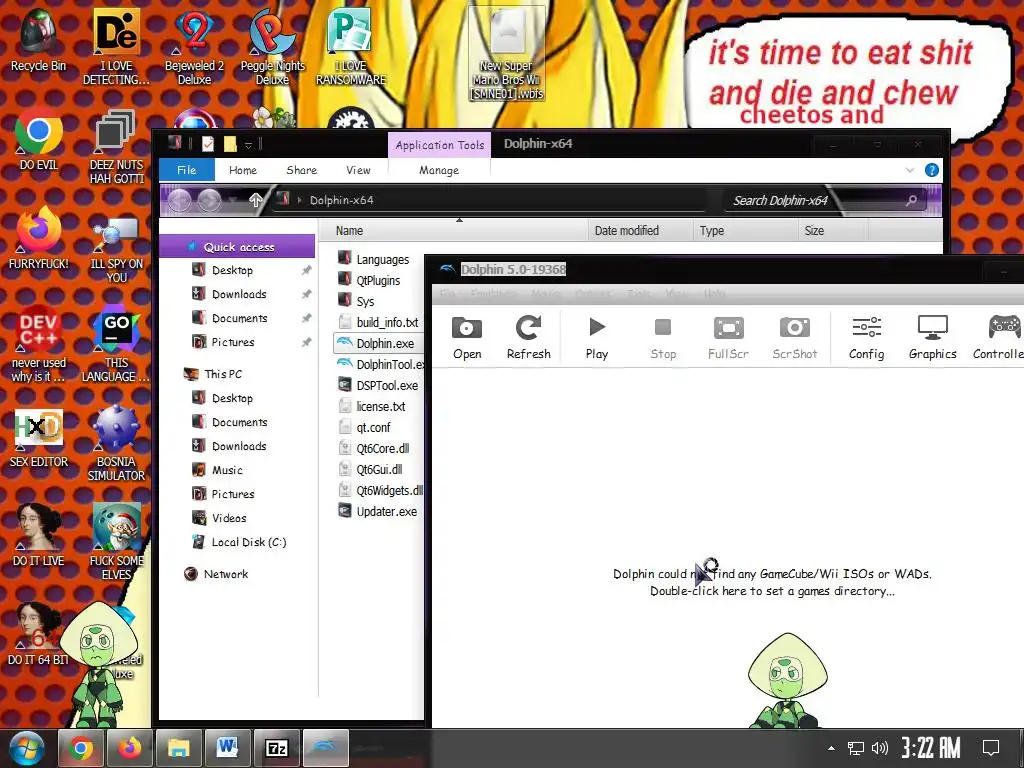Select the Bejeweled 2 Deluxe desktop icon
This screenshot has width=1024, height=768.
pyautogui.click(x=194, y=47)
